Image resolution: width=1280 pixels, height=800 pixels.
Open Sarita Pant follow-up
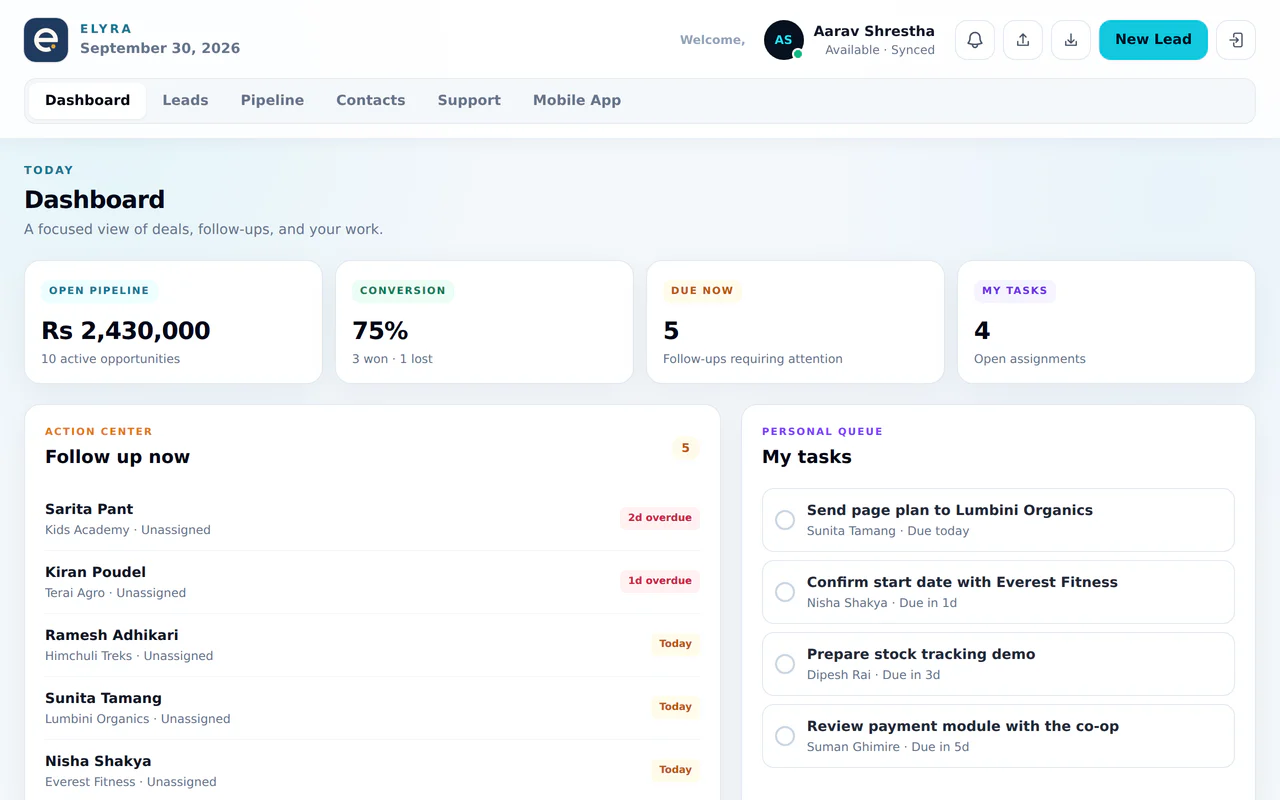pyautogui.click(x=372, y=519)
